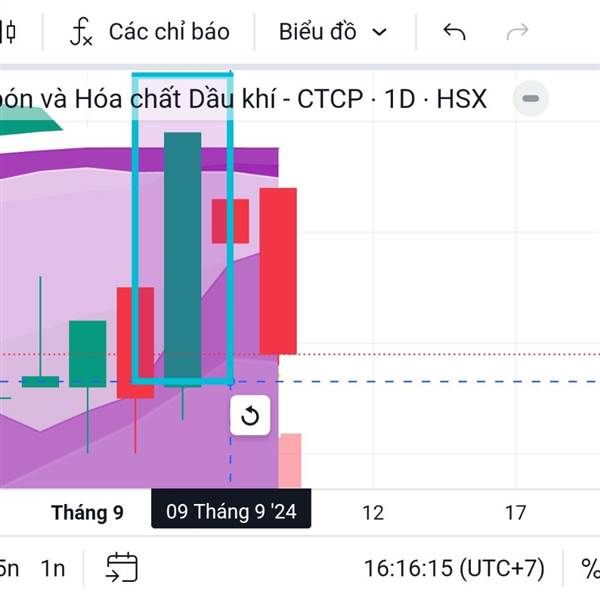Image resolution: width=600 pixels, height=600 pixels.
Task: Select the 1n time range
Action: 53,568
